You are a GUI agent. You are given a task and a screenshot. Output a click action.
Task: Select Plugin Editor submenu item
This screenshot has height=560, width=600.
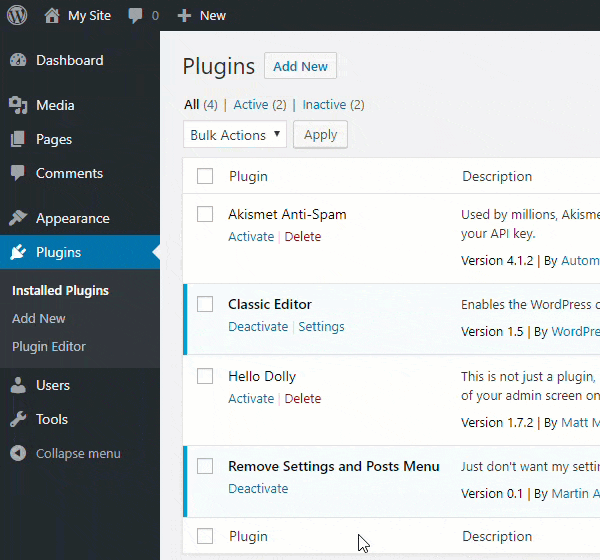[49, 346]
